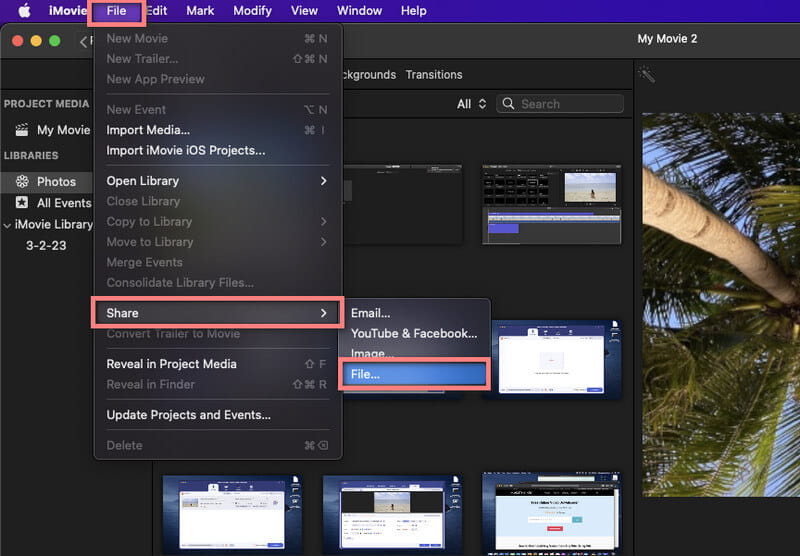Viewport: 800px width, 556px height.
Task: Open the Mark menu
Action: pos(200,11)
